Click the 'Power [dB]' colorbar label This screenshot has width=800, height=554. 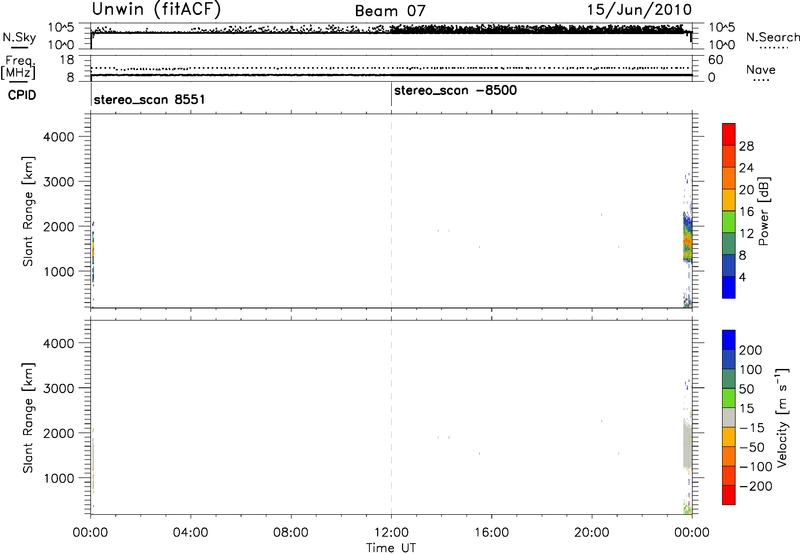763,211
